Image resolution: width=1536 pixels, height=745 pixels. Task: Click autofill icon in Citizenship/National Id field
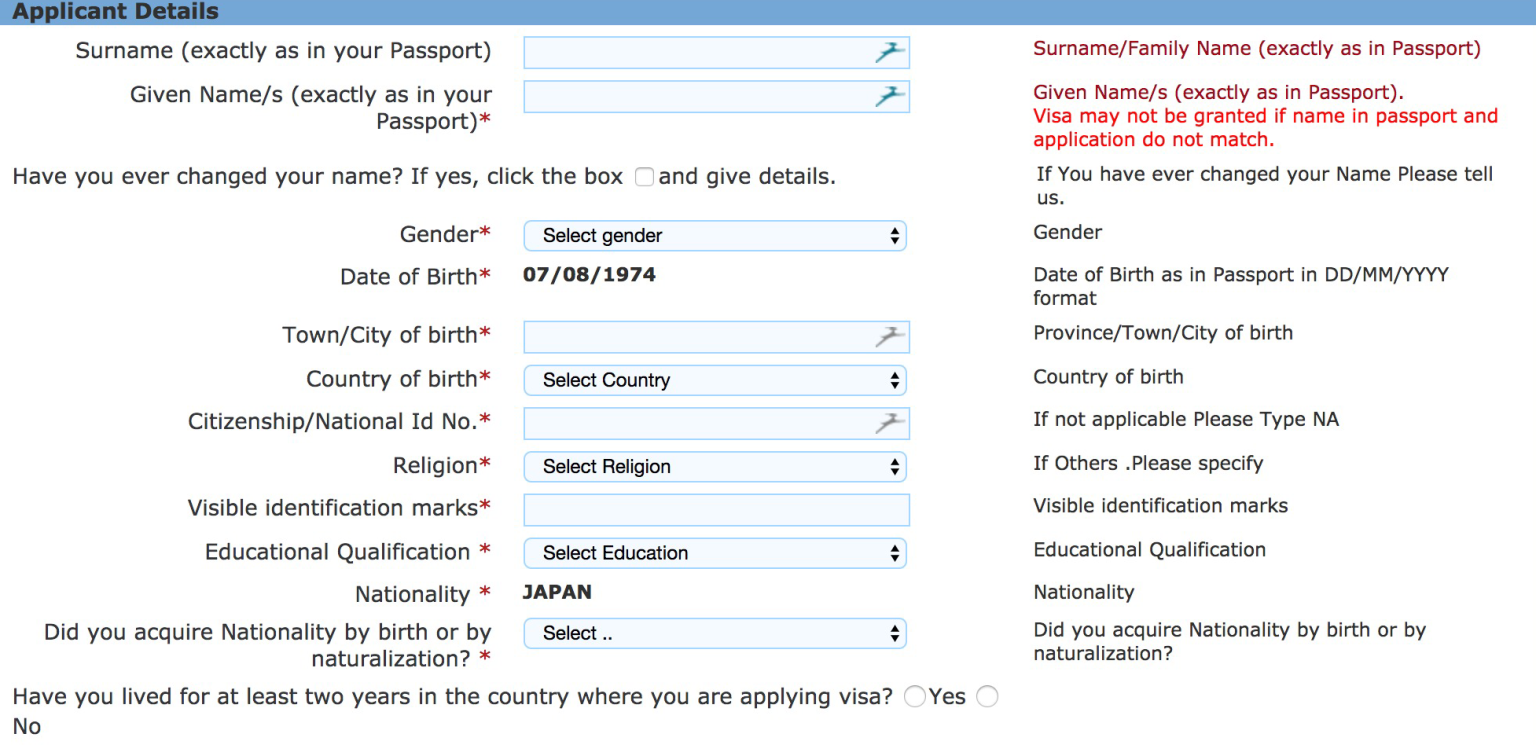coord(889,424)
